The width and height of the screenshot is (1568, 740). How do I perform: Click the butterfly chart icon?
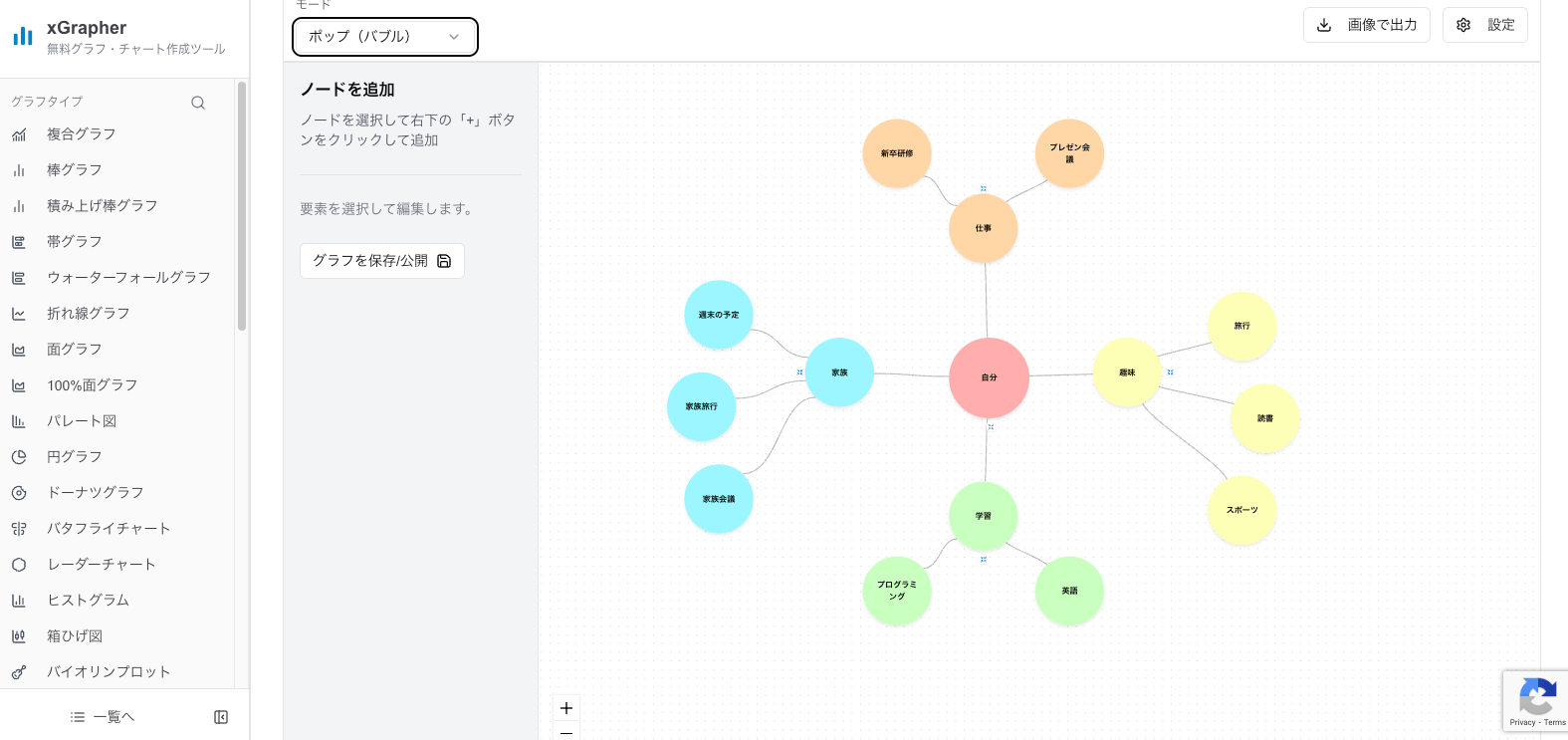pyautogui.click(x=19, y=529)
